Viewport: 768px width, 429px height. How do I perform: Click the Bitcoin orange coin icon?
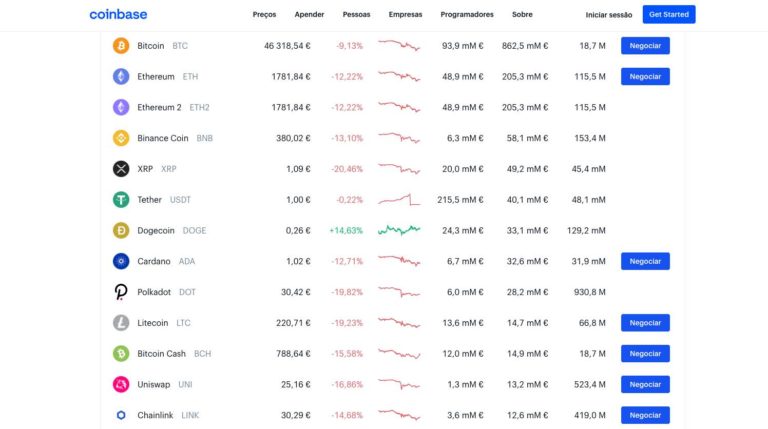pyautogui.click(x=121, y=46)
